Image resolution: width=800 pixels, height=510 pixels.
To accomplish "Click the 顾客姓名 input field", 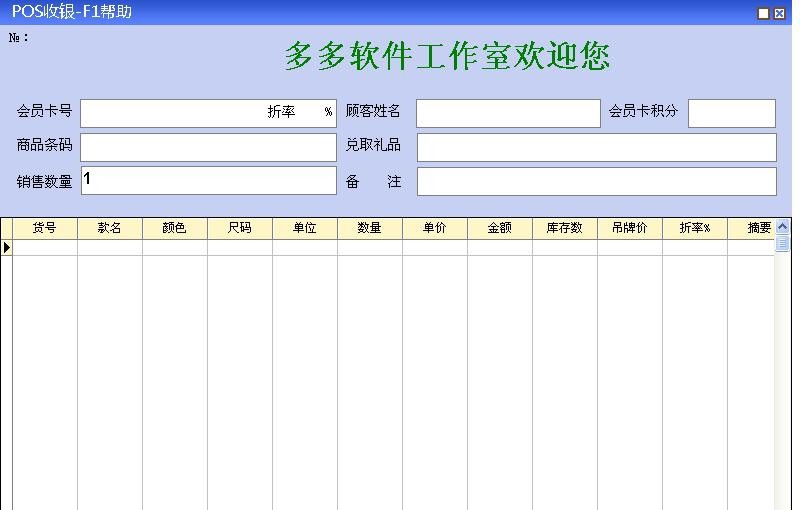I will tap(508, 113).
